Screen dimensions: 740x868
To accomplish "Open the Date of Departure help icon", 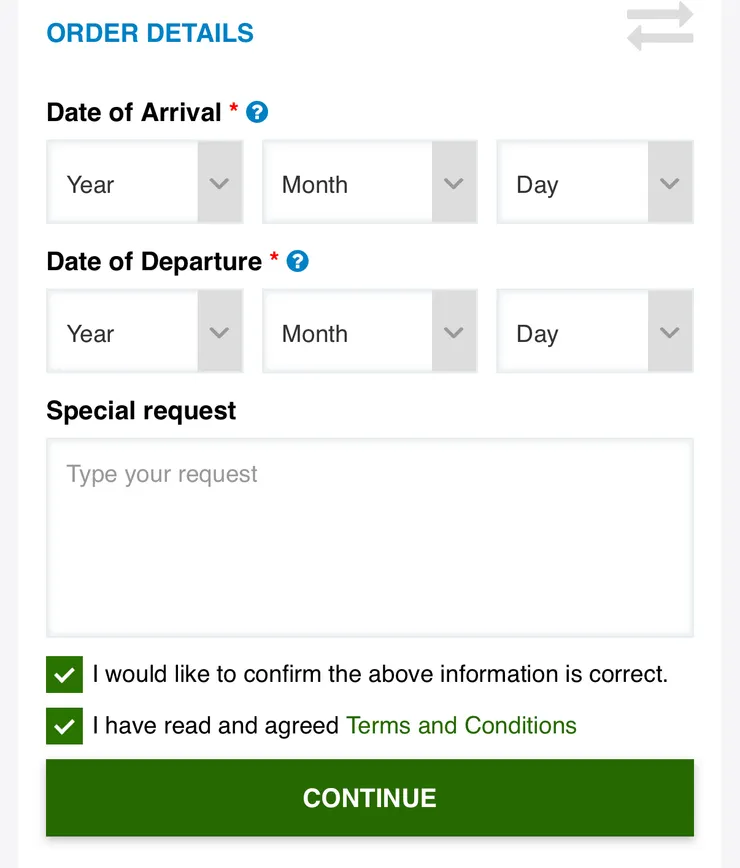I will (297, 261).
